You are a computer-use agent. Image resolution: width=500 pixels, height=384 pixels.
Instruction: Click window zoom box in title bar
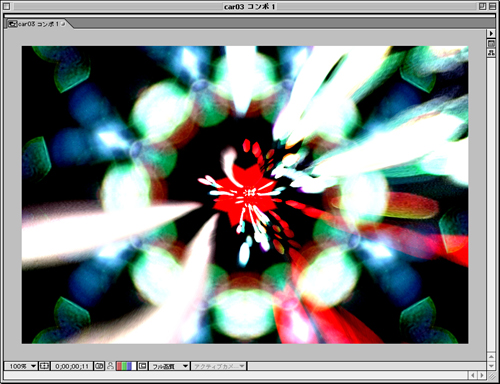click(x=482, y=6)
